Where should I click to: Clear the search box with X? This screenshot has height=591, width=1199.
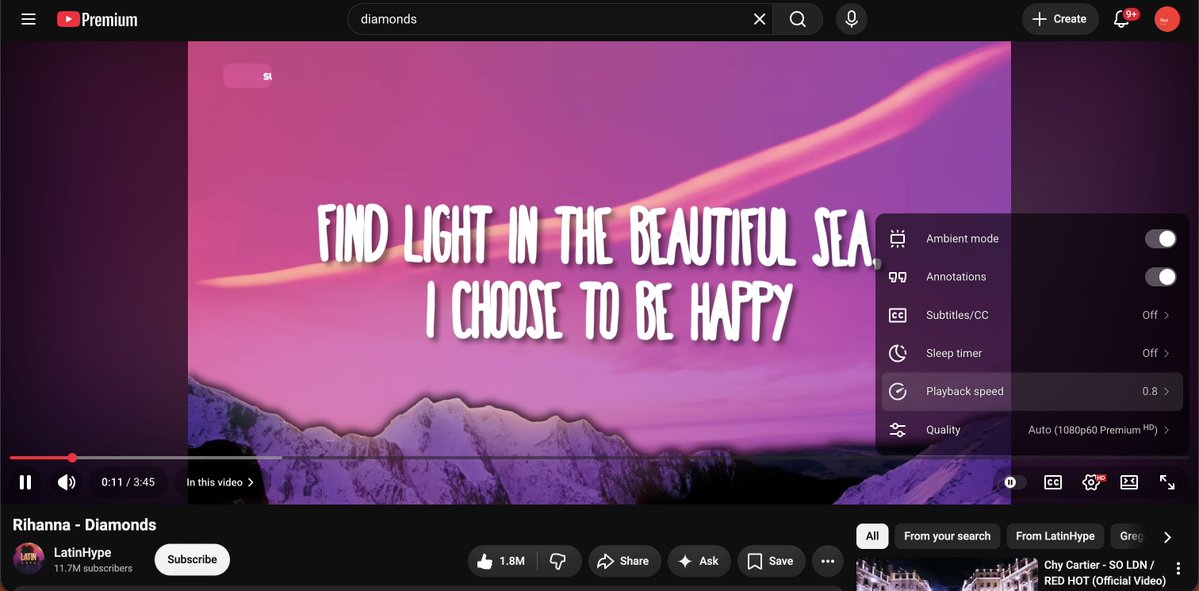point(759,19)
